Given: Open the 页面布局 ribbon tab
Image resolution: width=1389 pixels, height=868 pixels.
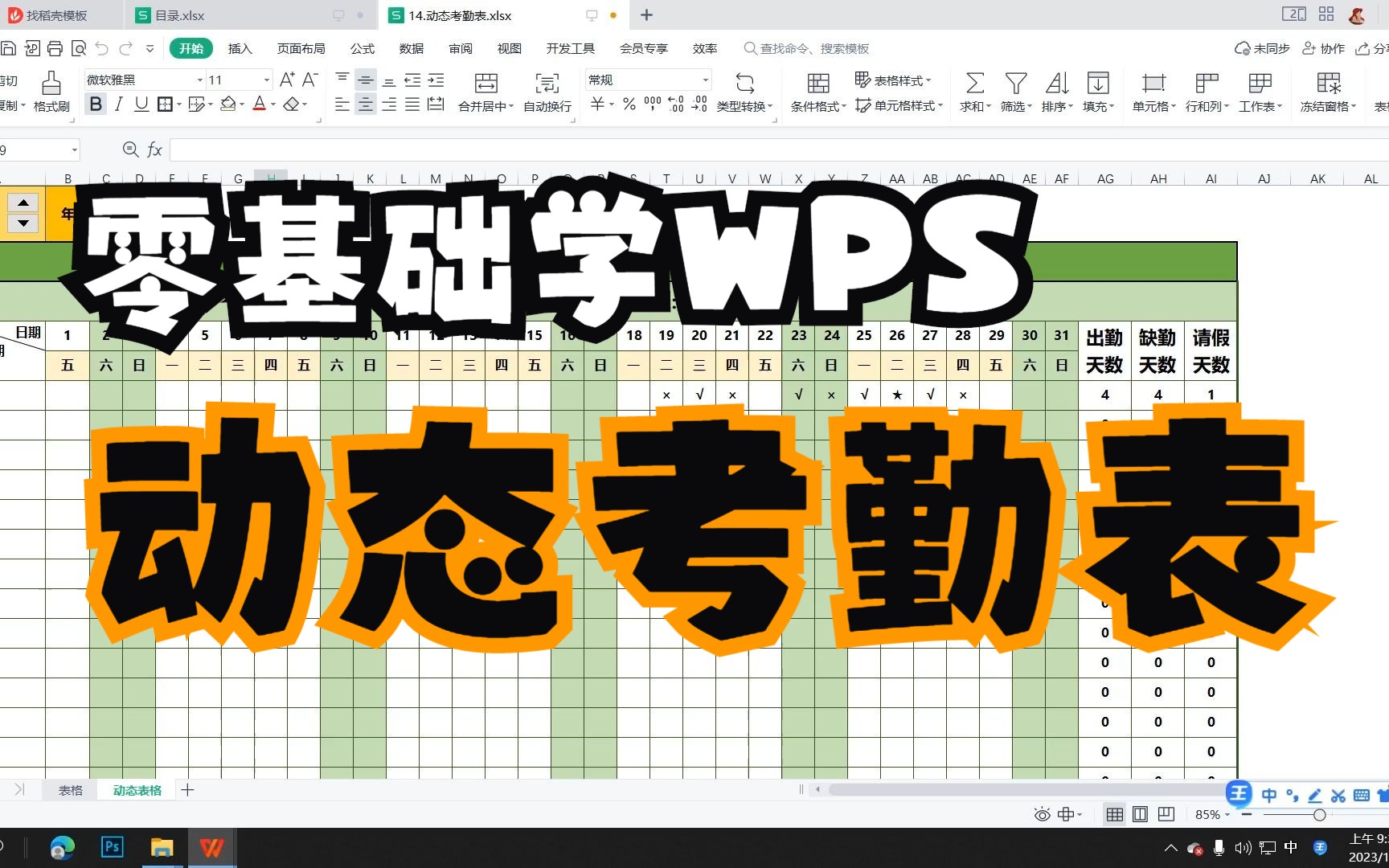Looking at the screenshot, I should pyautogui.click(x=301, y=48).
